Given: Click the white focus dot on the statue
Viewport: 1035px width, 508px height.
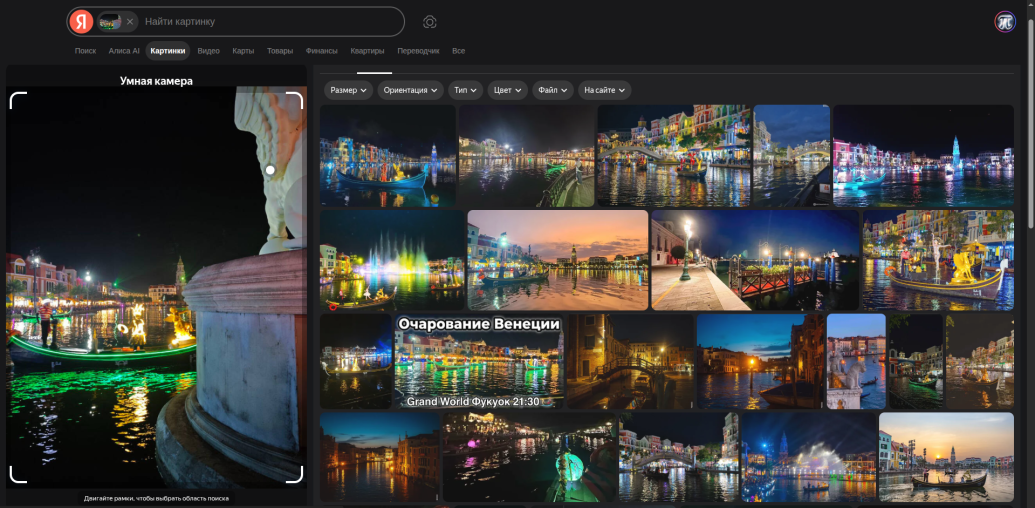Looking at the screenshot, I should (270, 170).
